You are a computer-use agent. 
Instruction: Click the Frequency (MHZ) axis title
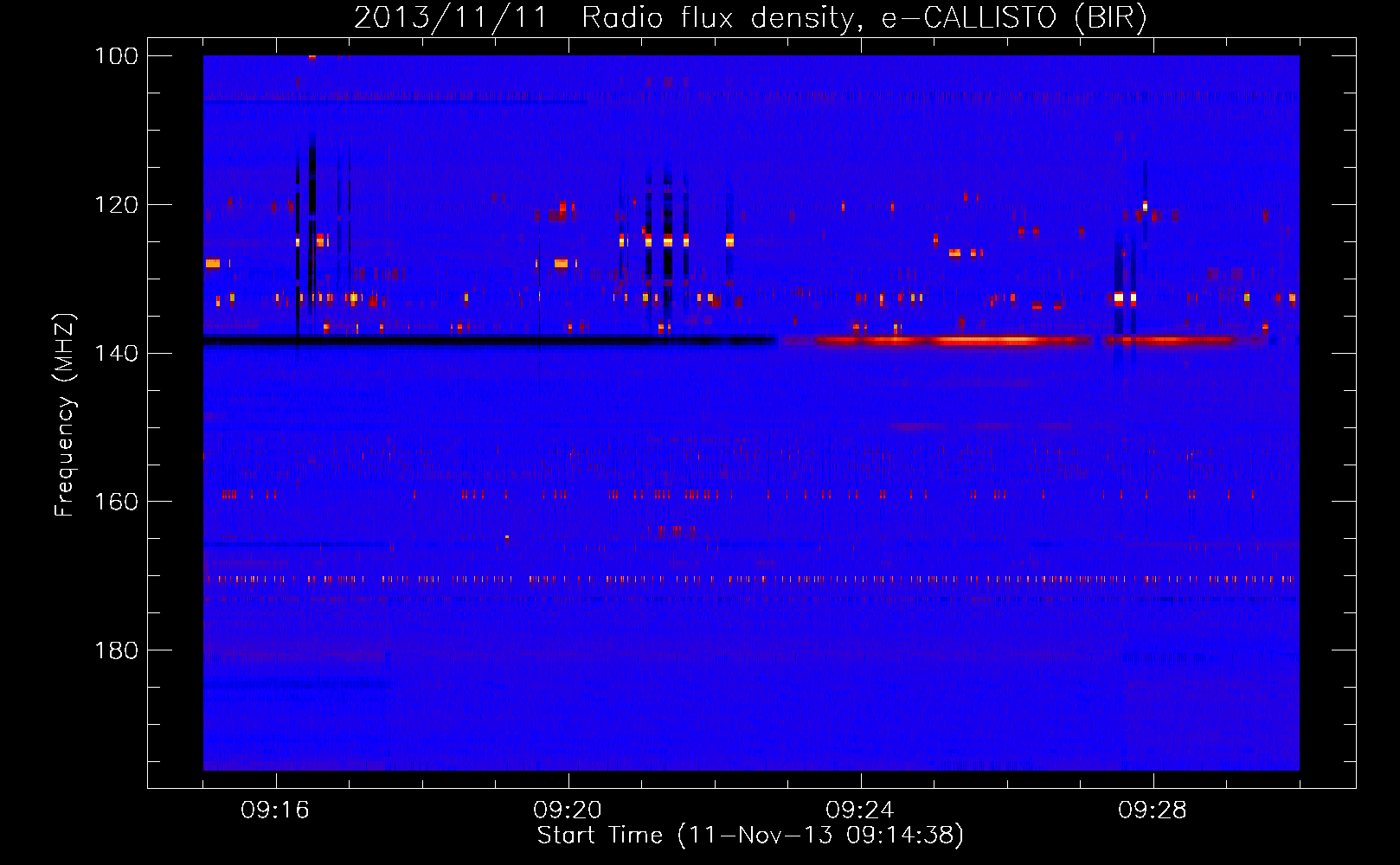(x=65, y=414)
